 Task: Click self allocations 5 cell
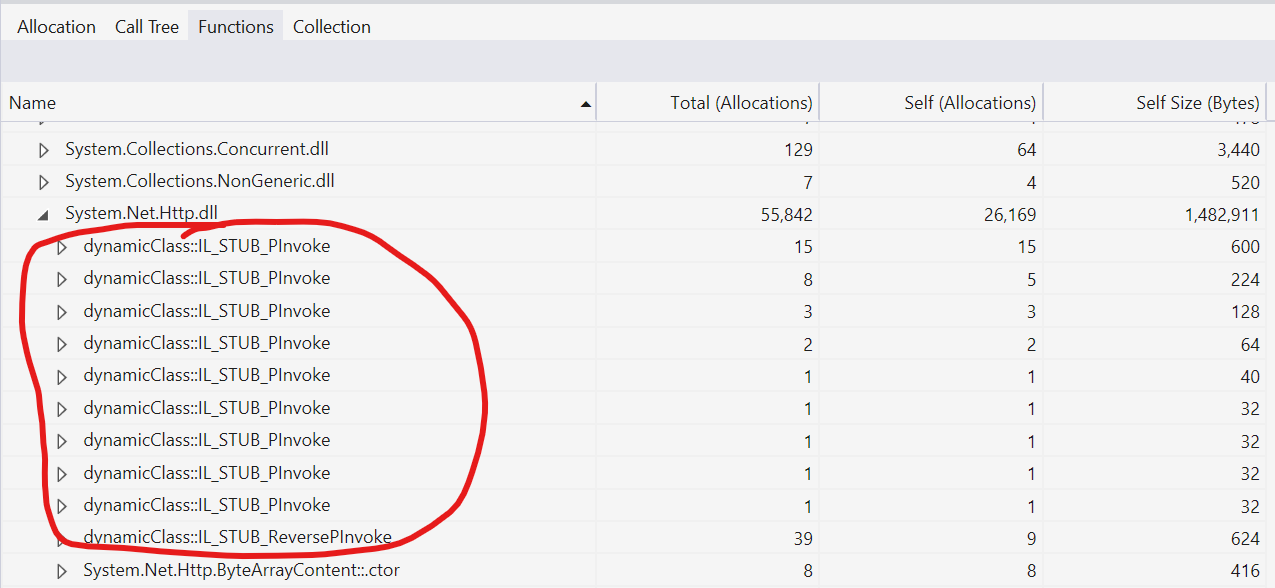(1031, 279)
